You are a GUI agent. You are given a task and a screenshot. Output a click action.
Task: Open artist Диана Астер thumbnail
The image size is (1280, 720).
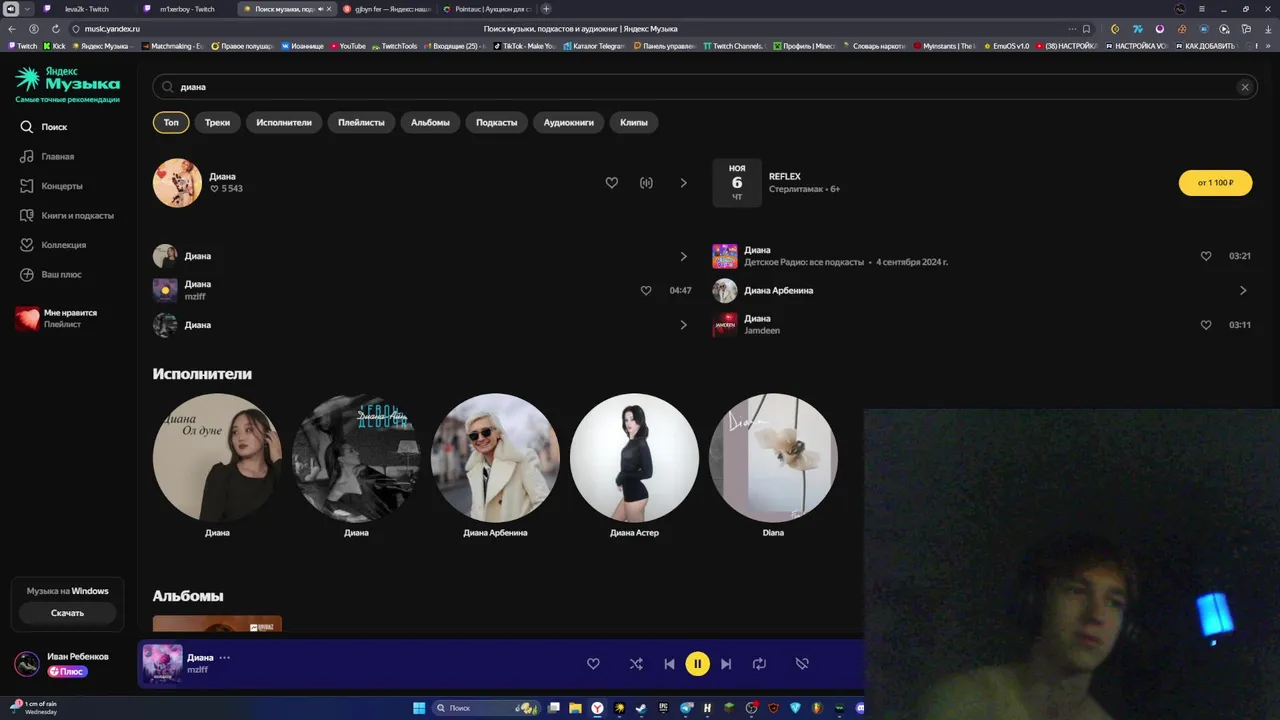[634, 457]
